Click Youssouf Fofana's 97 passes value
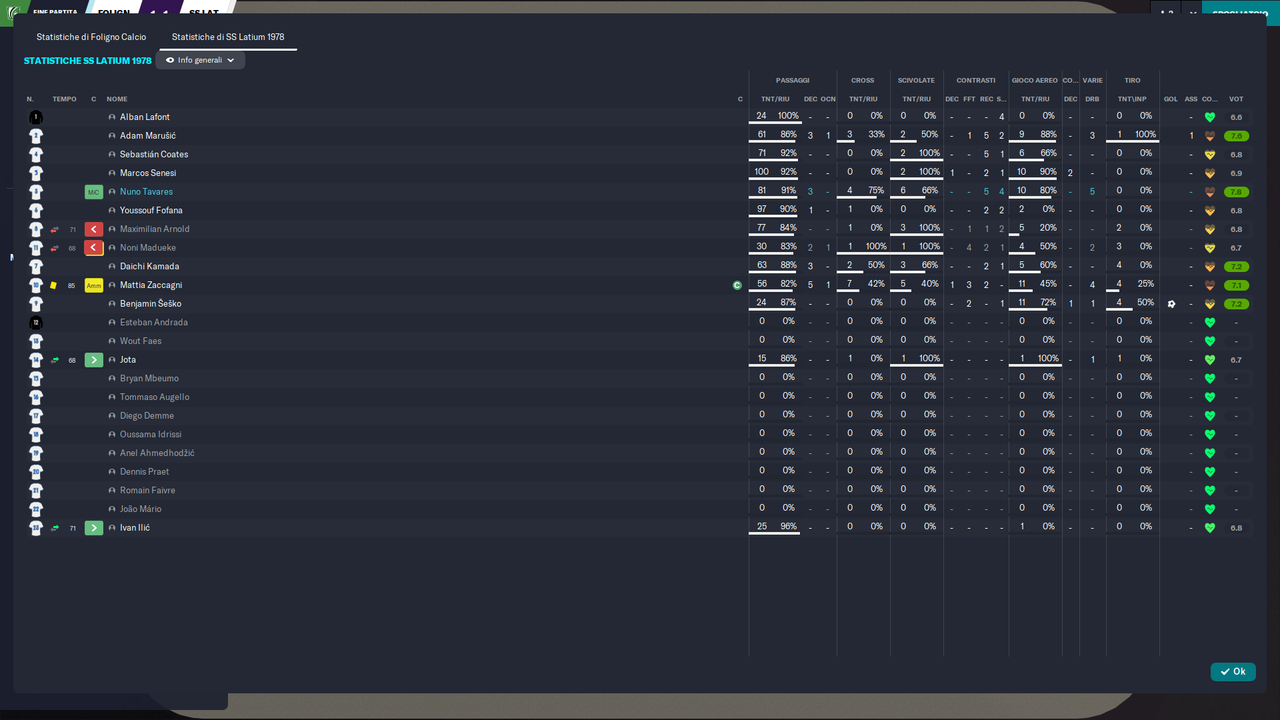This screenshot has width=1280, height=720. coord(762,209)
